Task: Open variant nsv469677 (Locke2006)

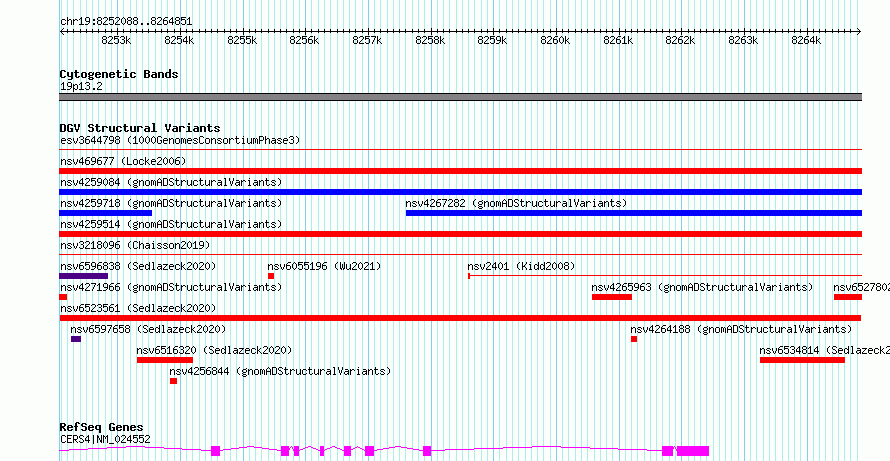Action: [123, 161]
